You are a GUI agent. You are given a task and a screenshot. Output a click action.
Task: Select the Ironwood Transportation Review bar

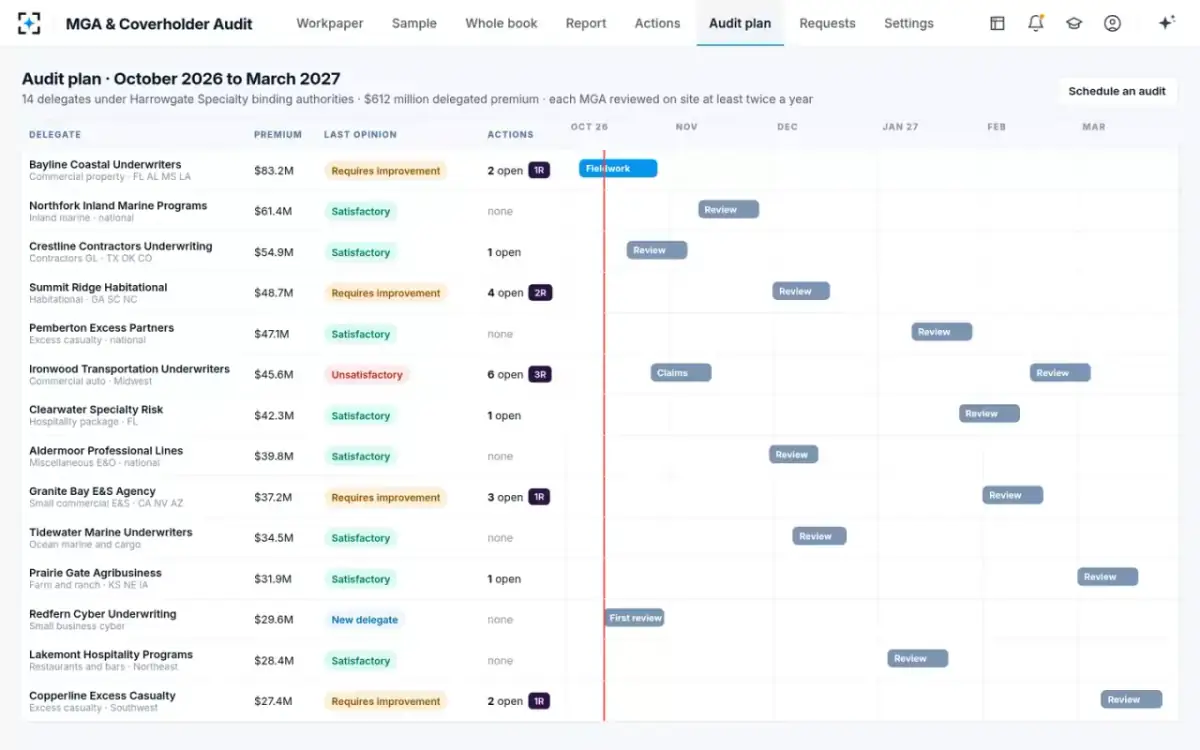(x=1060, y=373)
